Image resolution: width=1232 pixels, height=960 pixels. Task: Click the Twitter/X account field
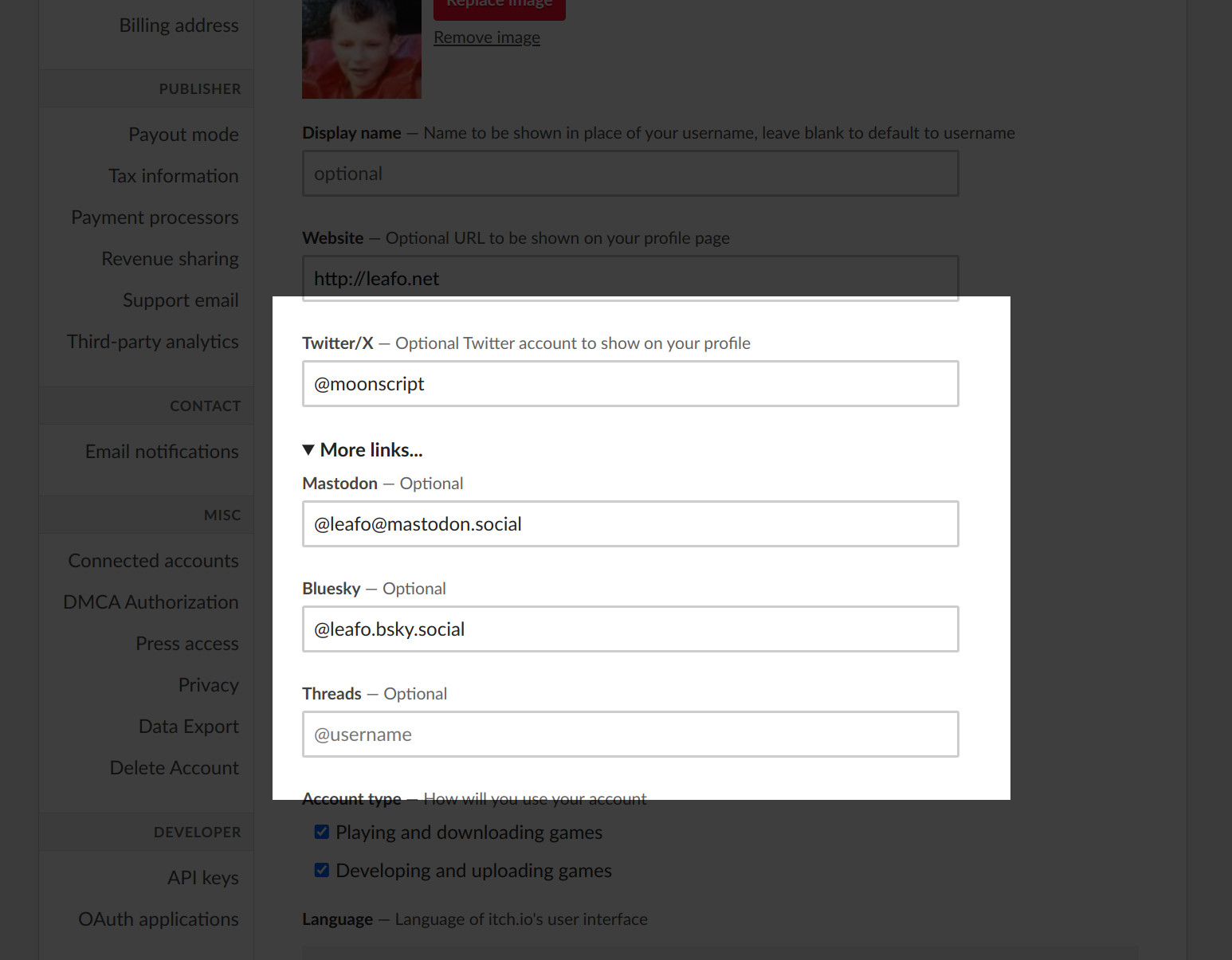(x=630, y=384)
